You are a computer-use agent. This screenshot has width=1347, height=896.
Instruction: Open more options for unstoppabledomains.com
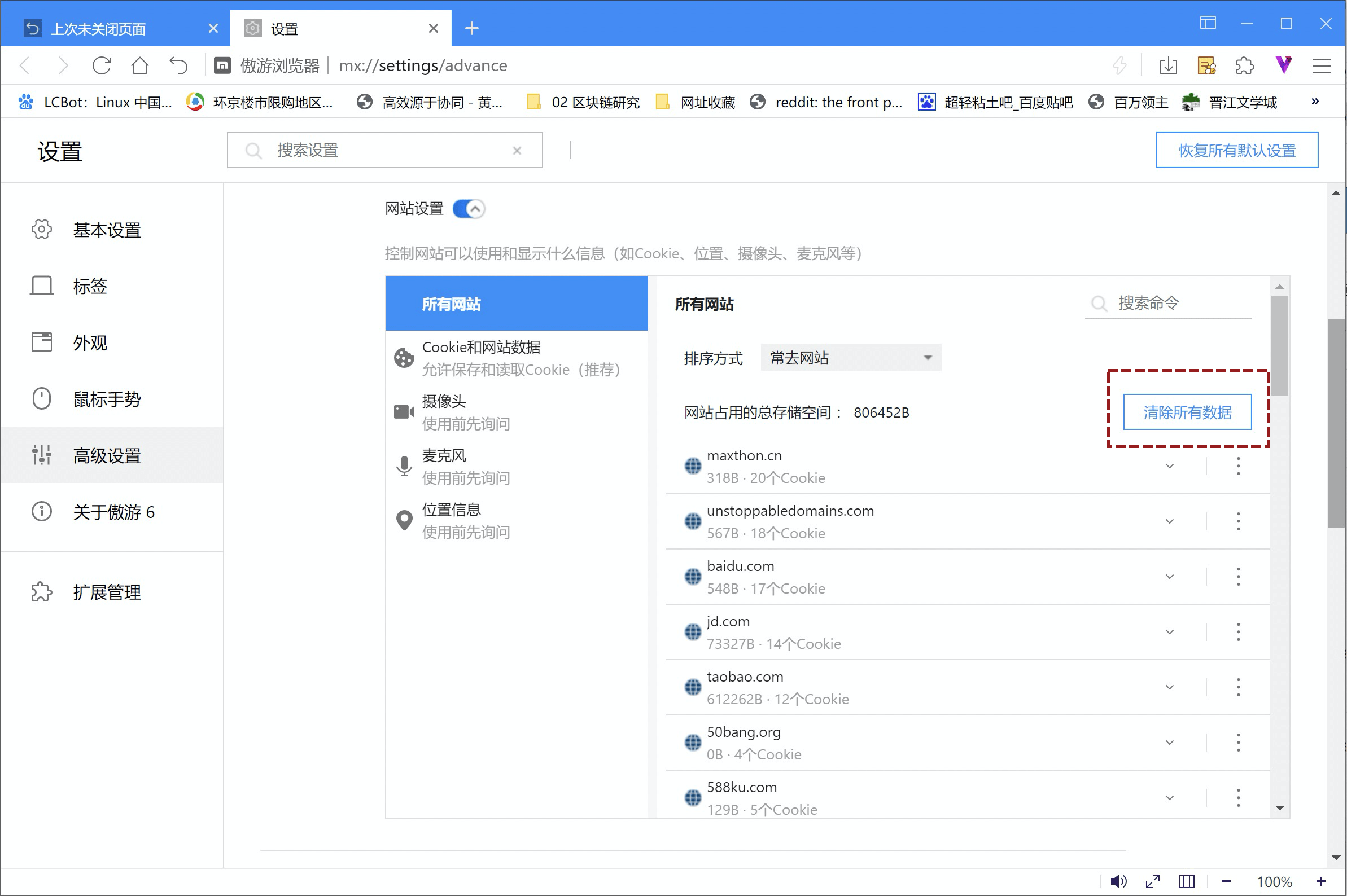pyautogui.click(x=1239, y=521)
